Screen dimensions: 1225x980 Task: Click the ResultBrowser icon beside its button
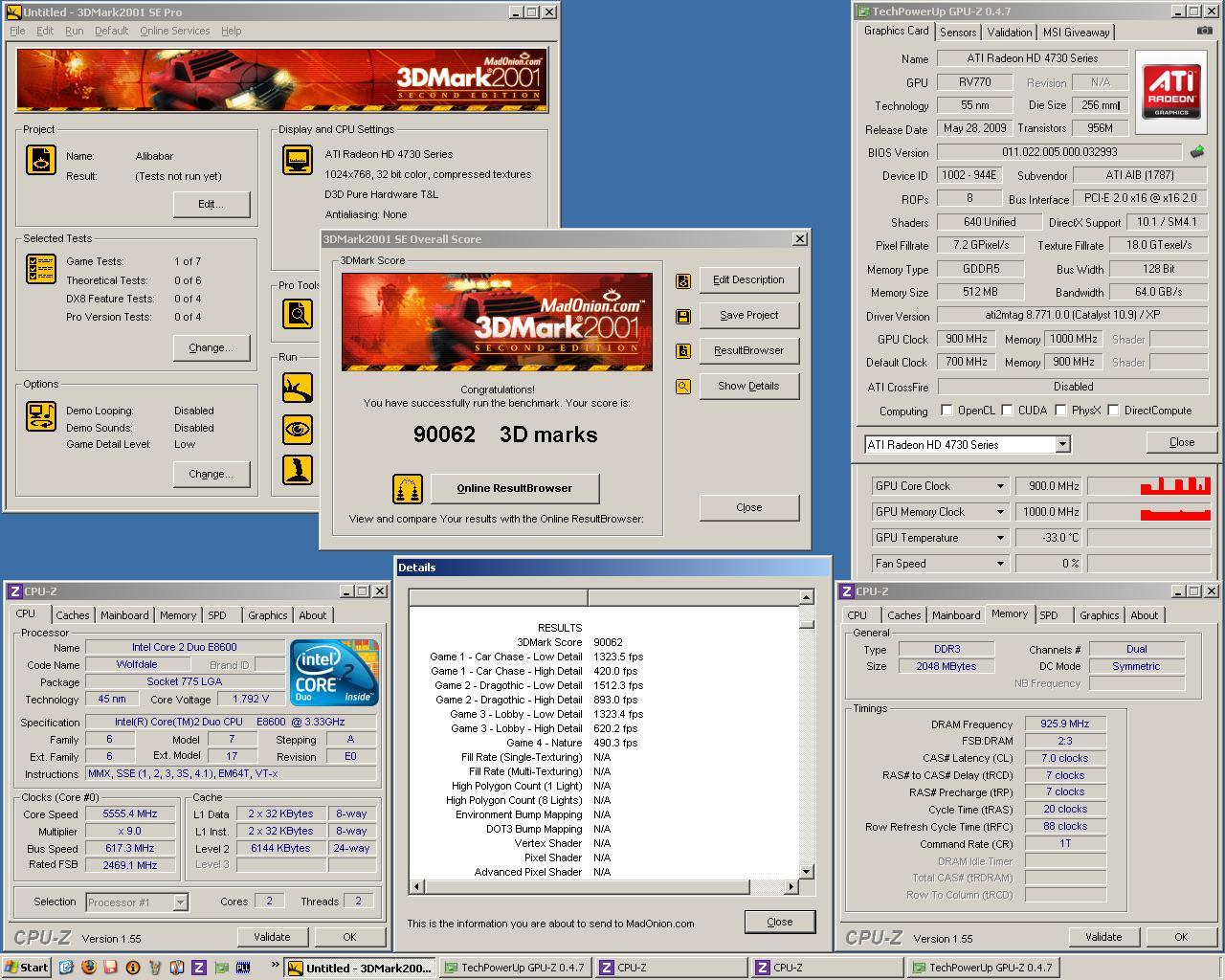coord(683,351)
